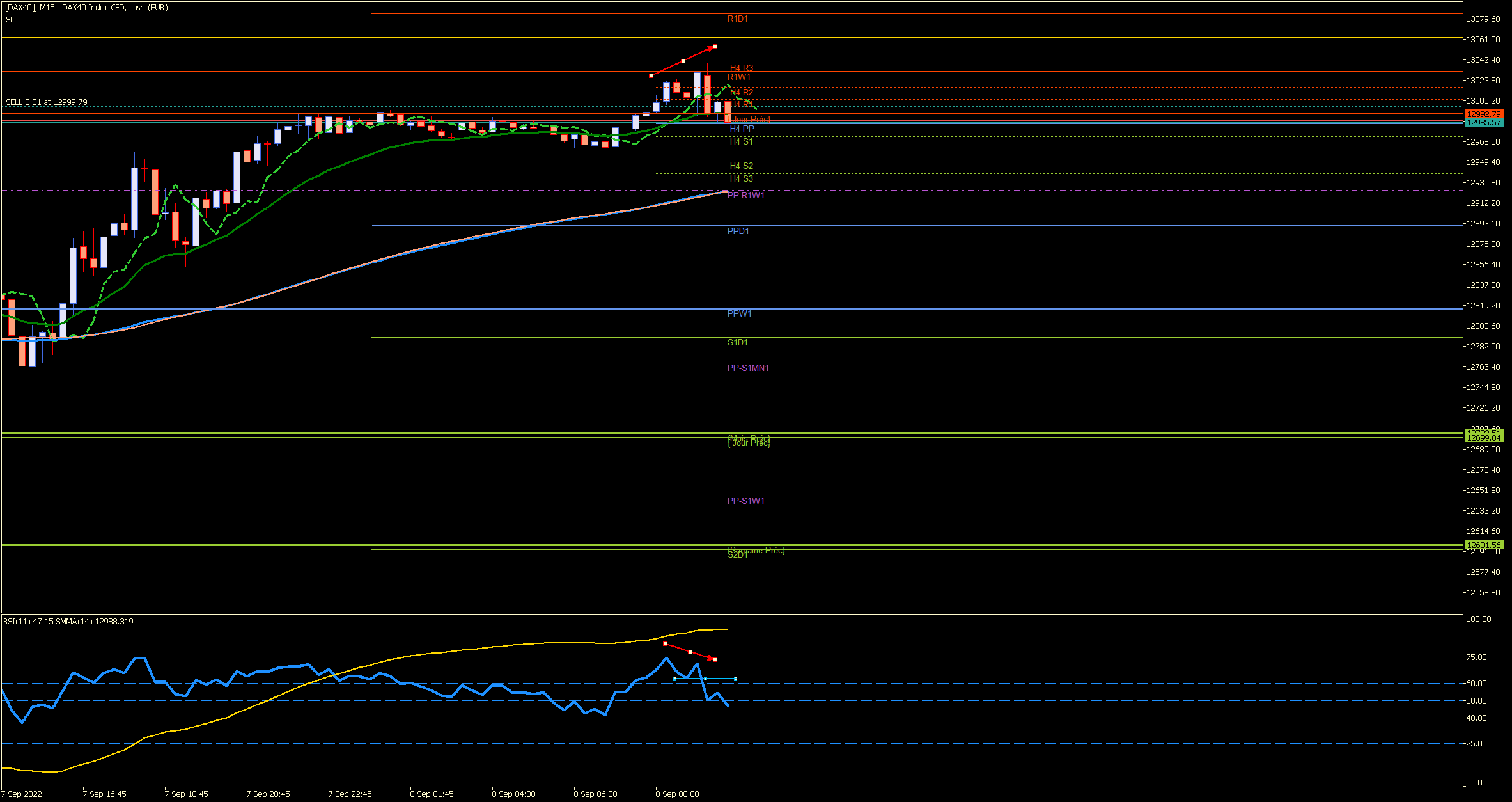This screenshot has width=1512, height=802.
Task: Click the PP-S1MN1 purple level label
Action: [747, 368]
